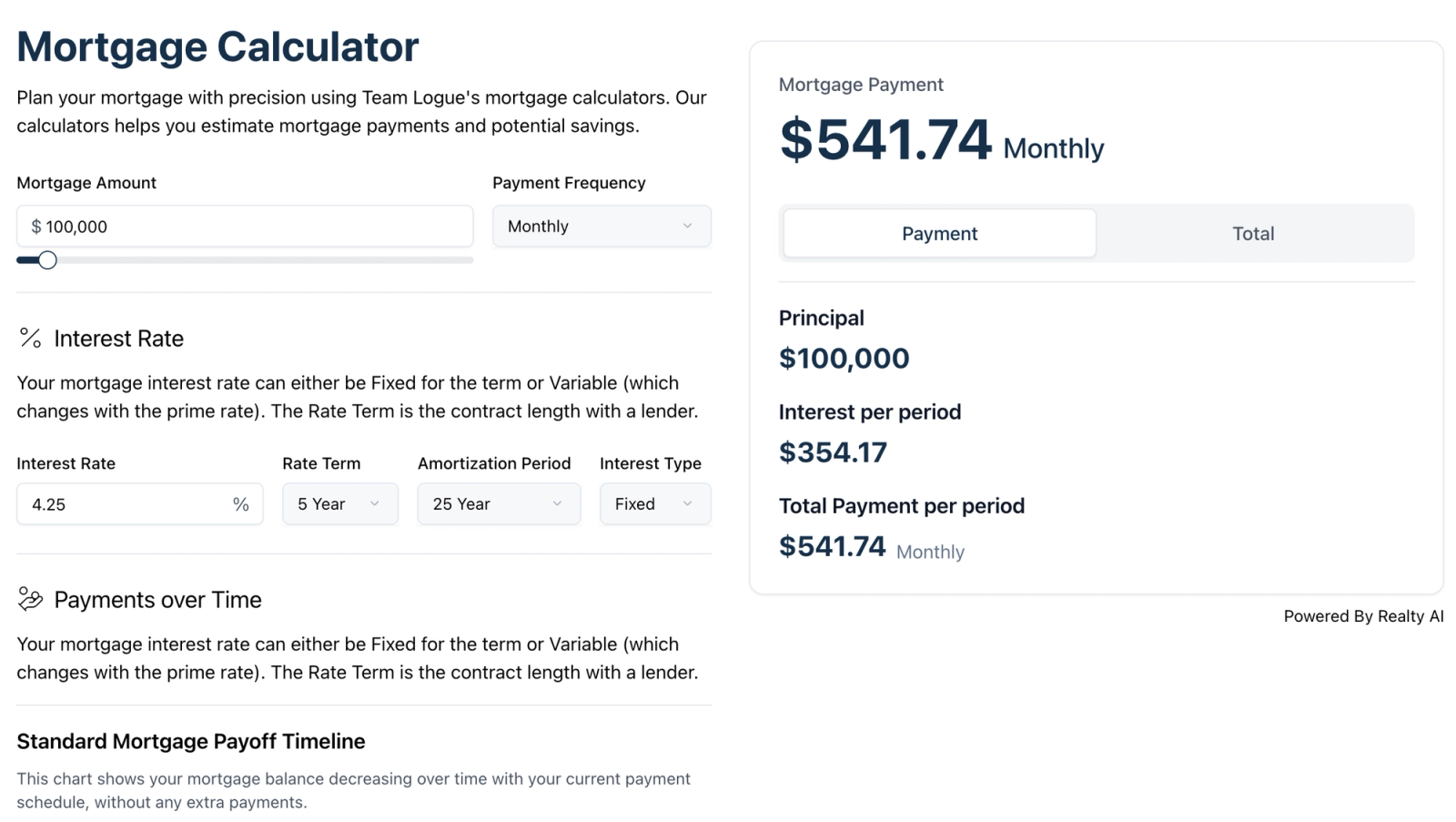Viewport: 1456px width, 822px height.
Task: Open the 5 Year rate term dropdown
Action: [340, 503]
